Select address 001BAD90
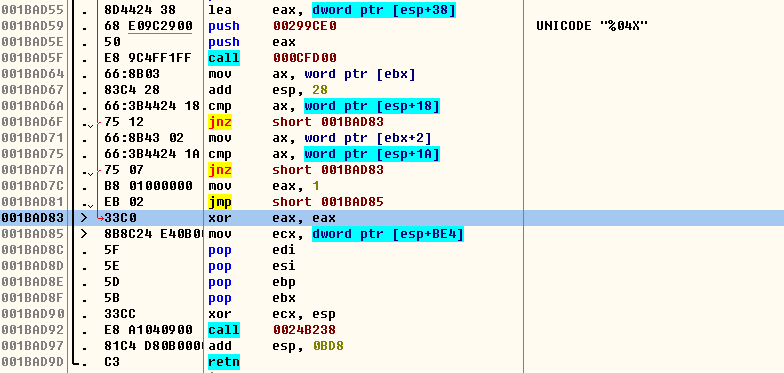784x373 pixels. coord(32,314)
